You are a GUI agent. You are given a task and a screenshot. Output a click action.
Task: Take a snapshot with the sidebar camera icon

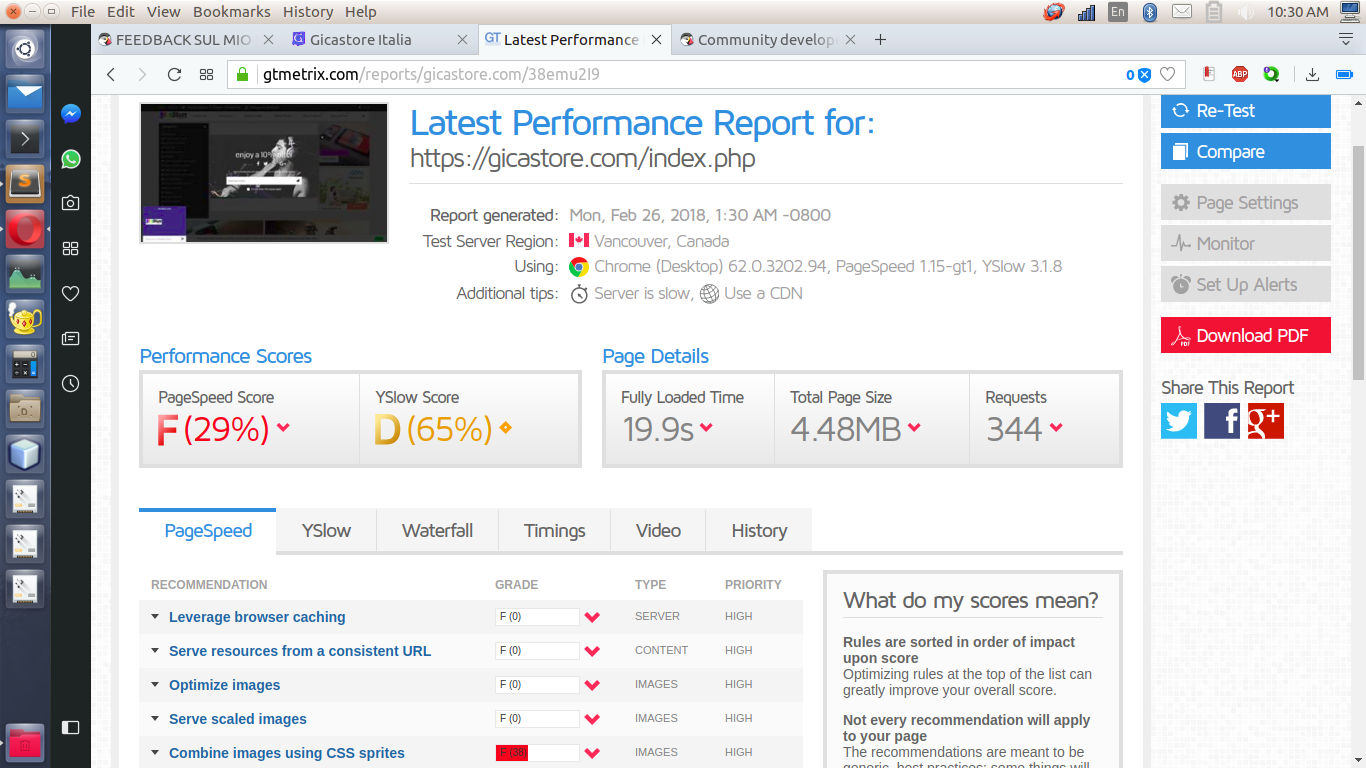(71, 203)
